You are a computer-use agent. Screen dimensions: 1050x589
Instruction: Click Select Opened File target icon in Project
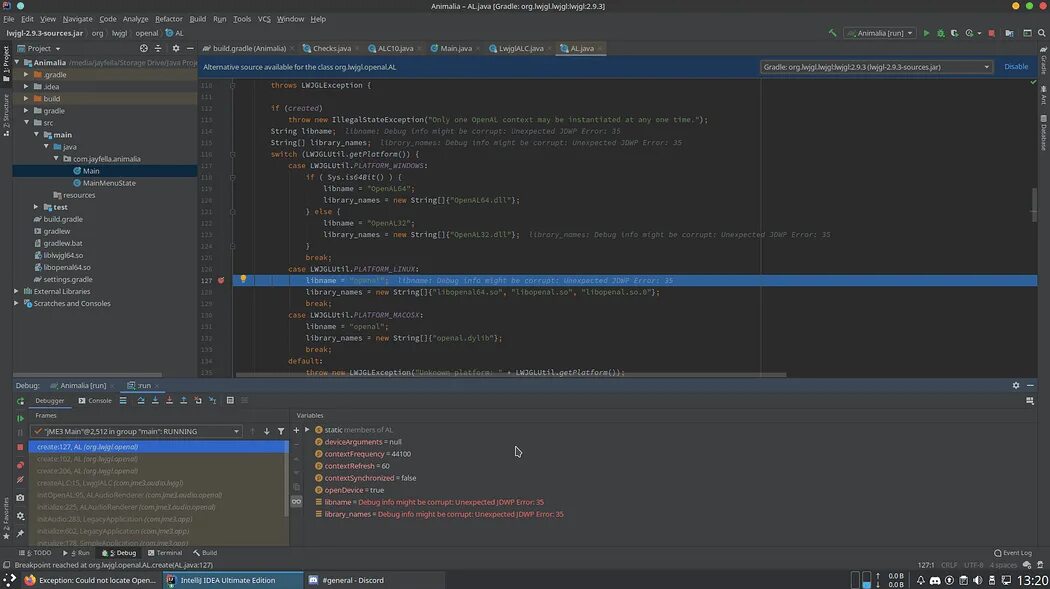(143, 48)
